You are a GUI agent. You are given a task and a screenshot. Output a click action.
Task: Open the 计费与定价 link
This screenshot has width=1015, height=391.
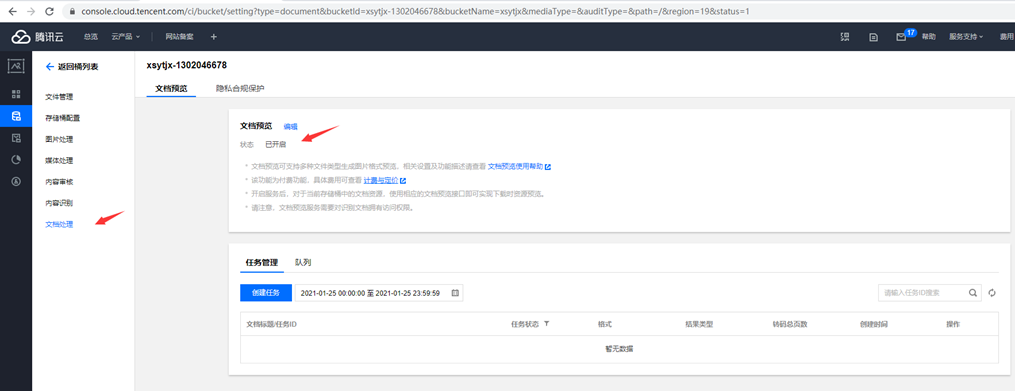[x=385, y=181]
